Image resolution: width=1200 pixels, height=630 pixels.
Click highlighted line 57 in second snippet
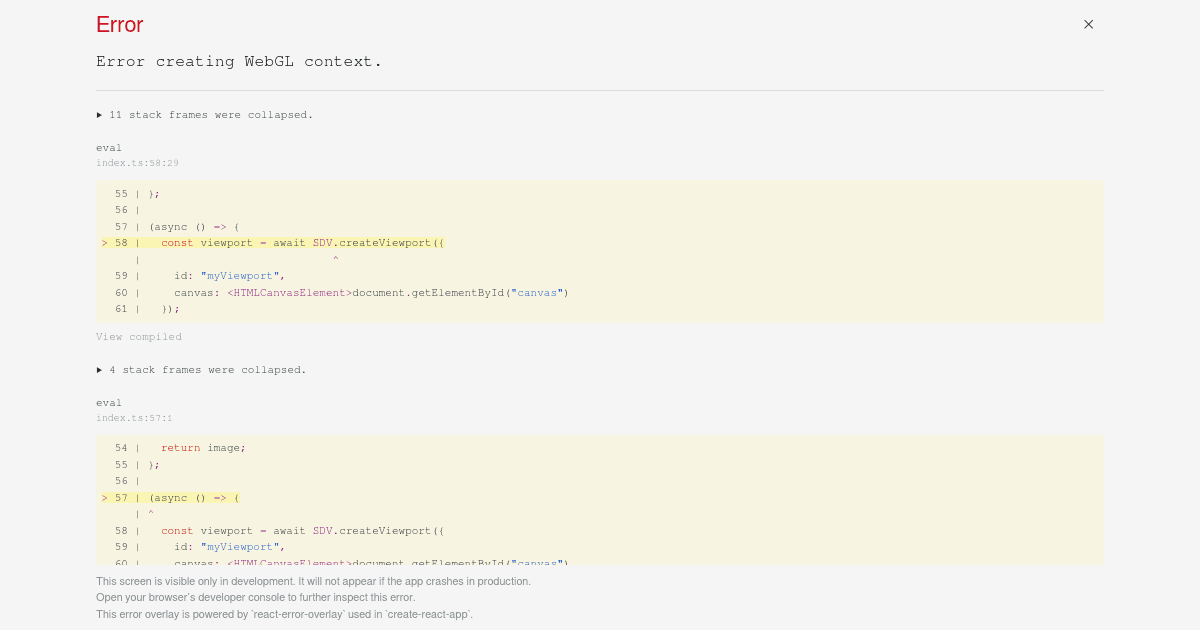tap(170, 498)
